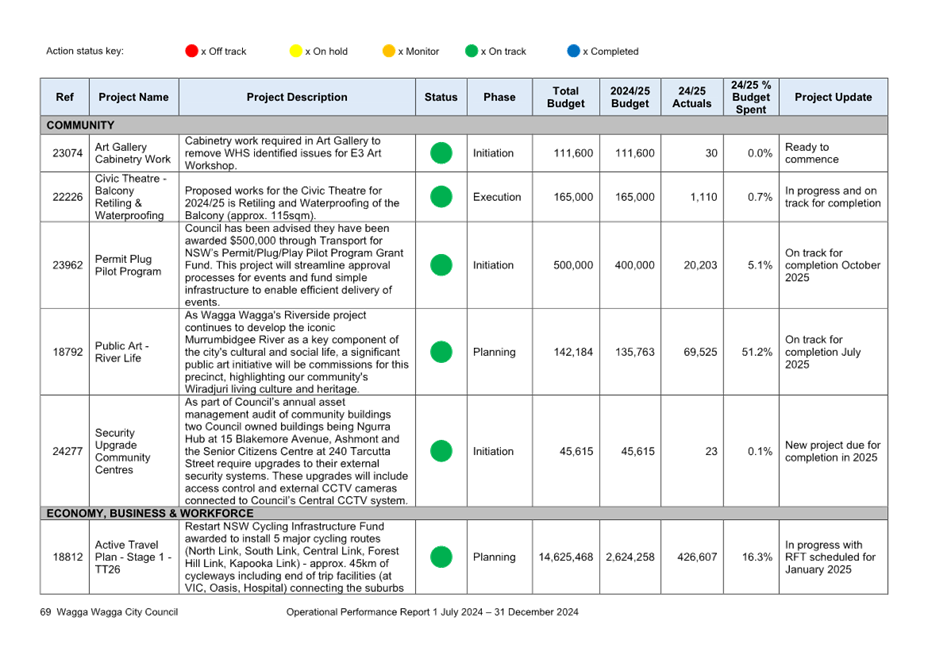This screenshot has width=928, height=656.
Task: Click green status dot for Security Upgrade row
Action: (x=441, y=451)
